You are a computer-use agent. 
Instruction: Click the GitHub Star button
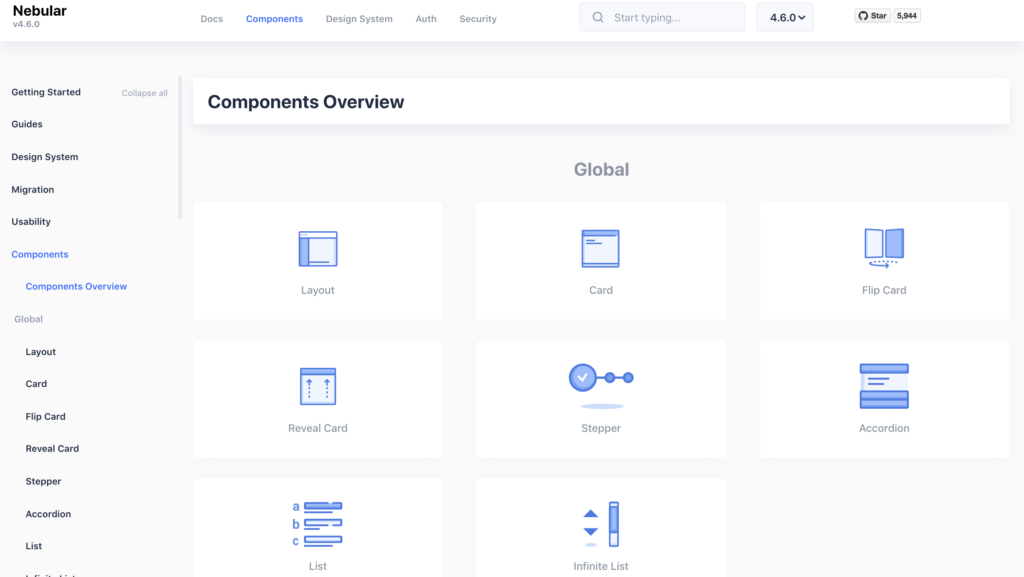coord(872,15)
